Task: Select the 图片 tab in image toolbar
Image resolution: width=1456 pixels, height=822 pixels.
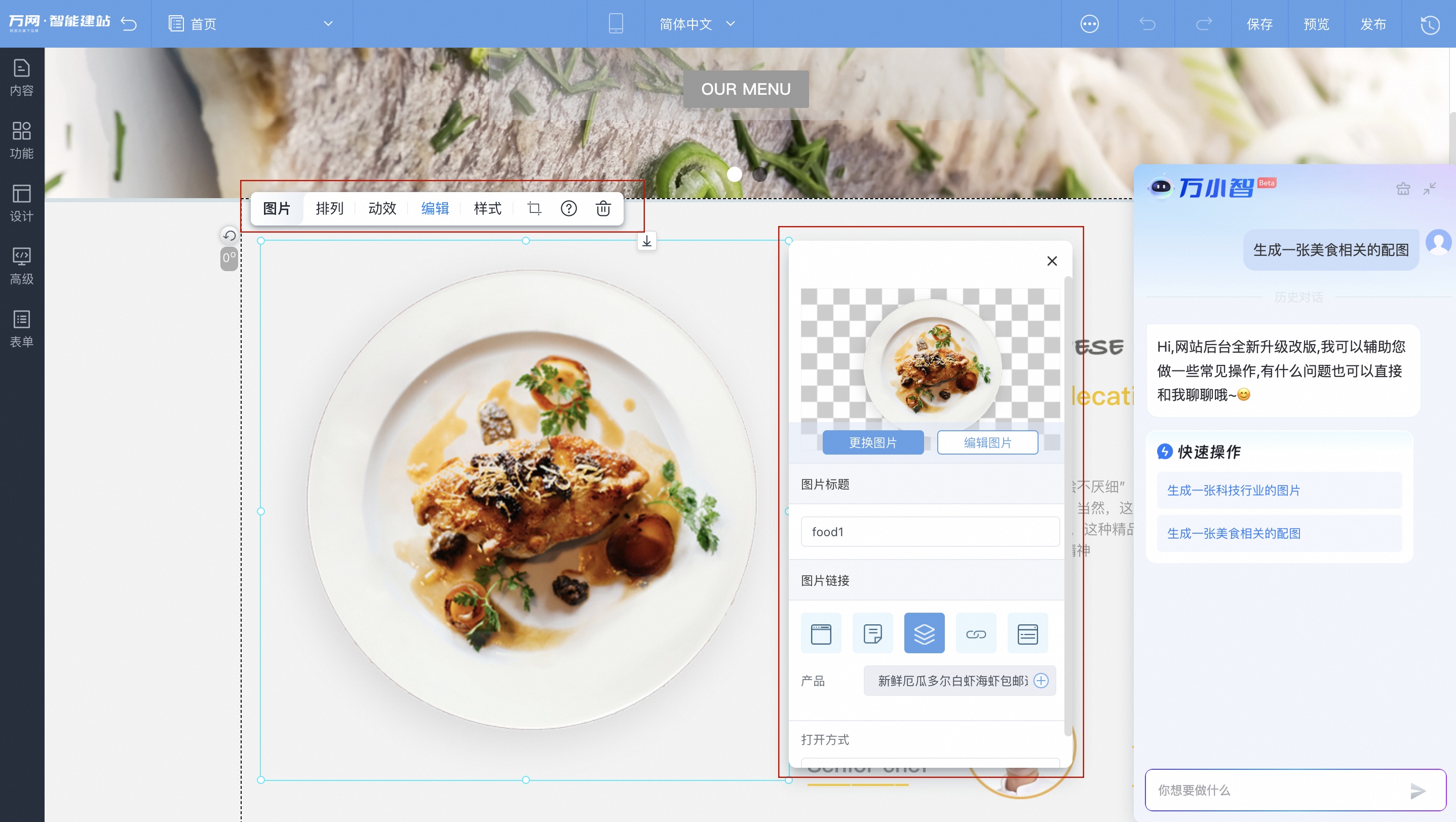Action: [x=277, y=209]
